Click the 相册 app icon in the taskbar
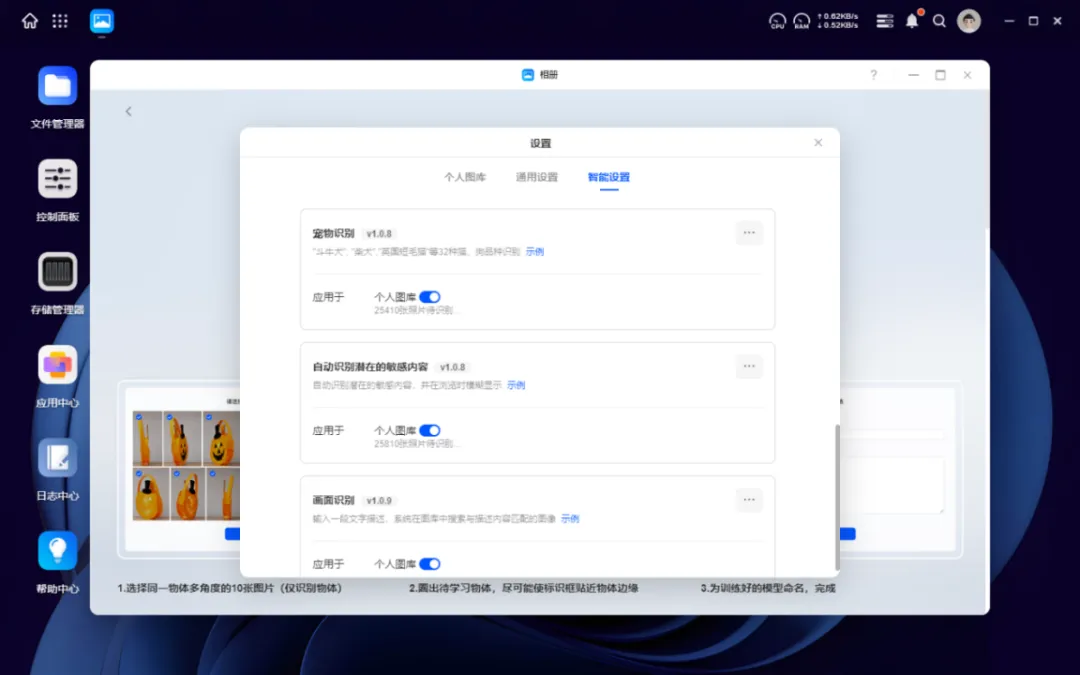Screen dimensions: 1080x675 pos(101,20)
